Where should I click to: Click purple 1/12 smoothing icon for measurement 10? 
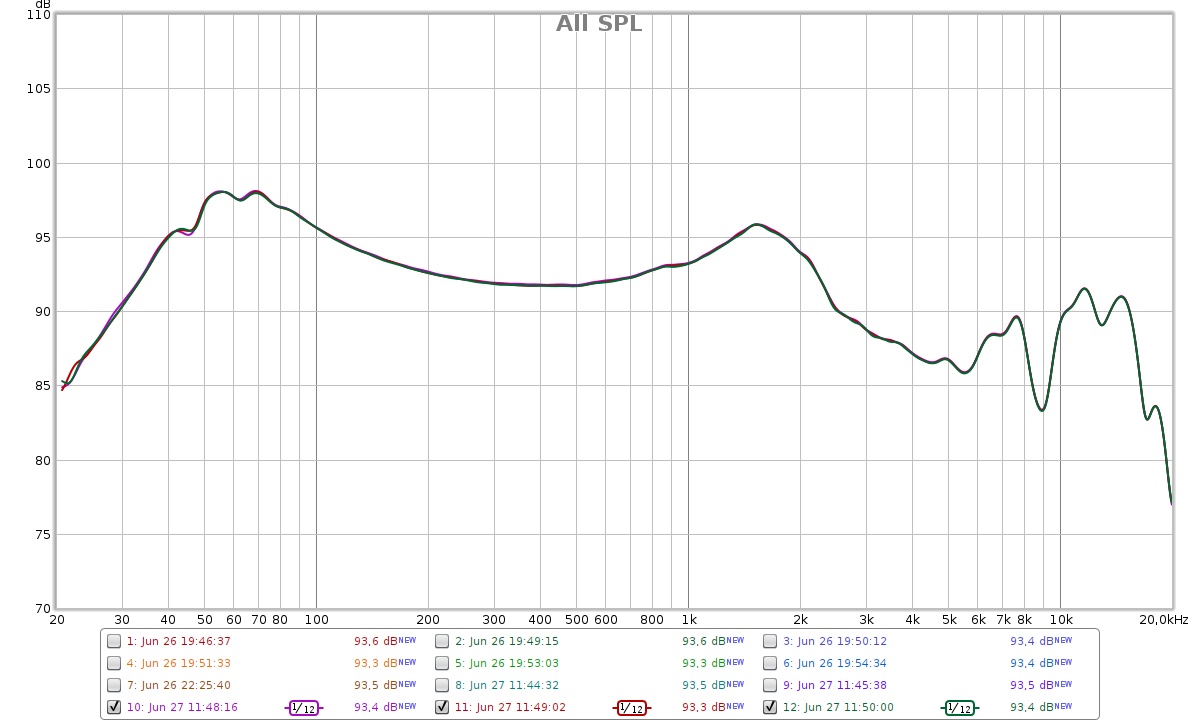tap(304, 708)
